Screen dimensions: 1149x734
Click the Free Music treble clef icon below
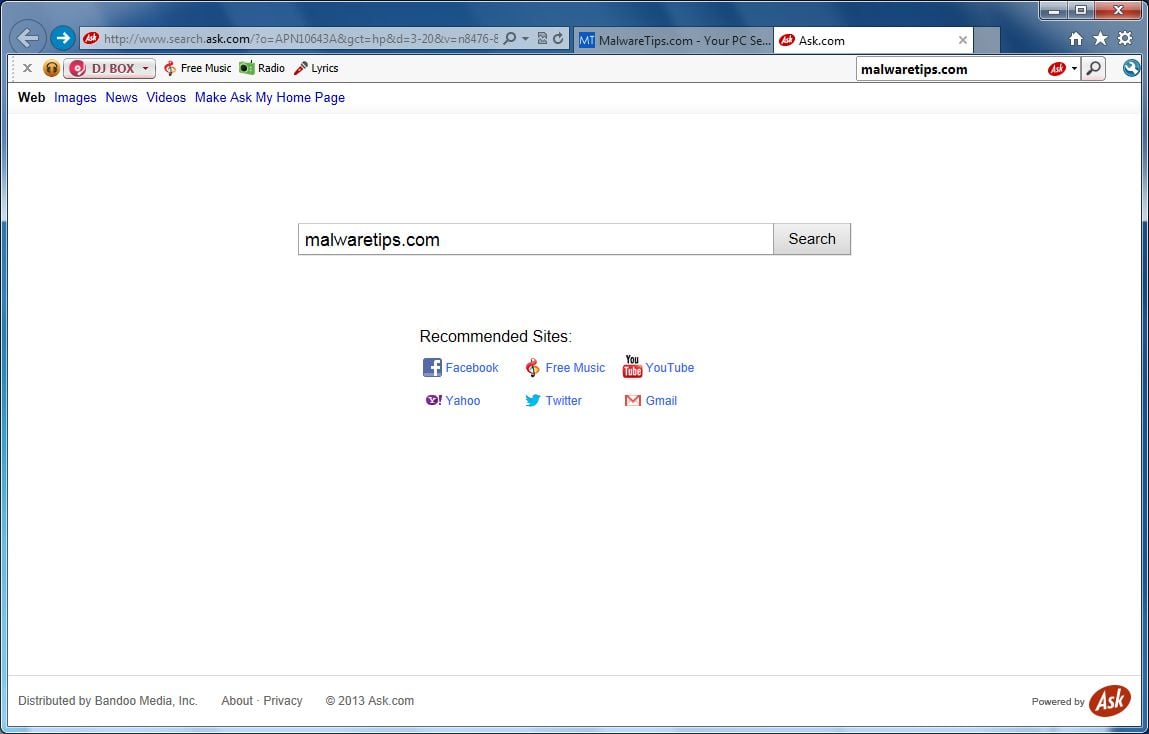pos(533,368)
